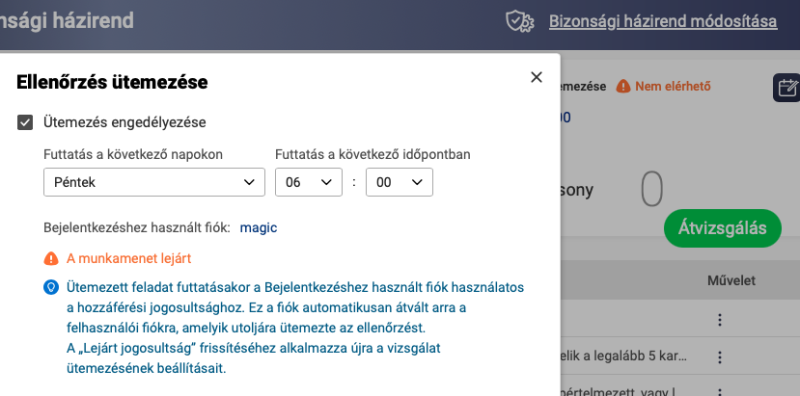Click the Nem elérhető warning icon

tap(623, 87)
